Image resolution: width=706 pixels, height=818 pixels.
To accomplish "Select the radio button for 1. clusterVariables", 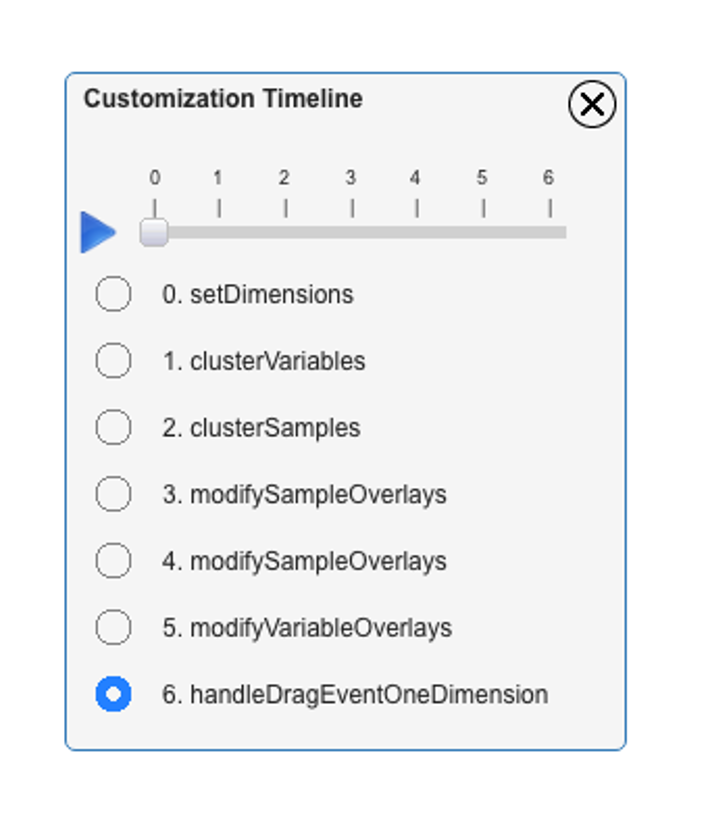I will (113, 361).
